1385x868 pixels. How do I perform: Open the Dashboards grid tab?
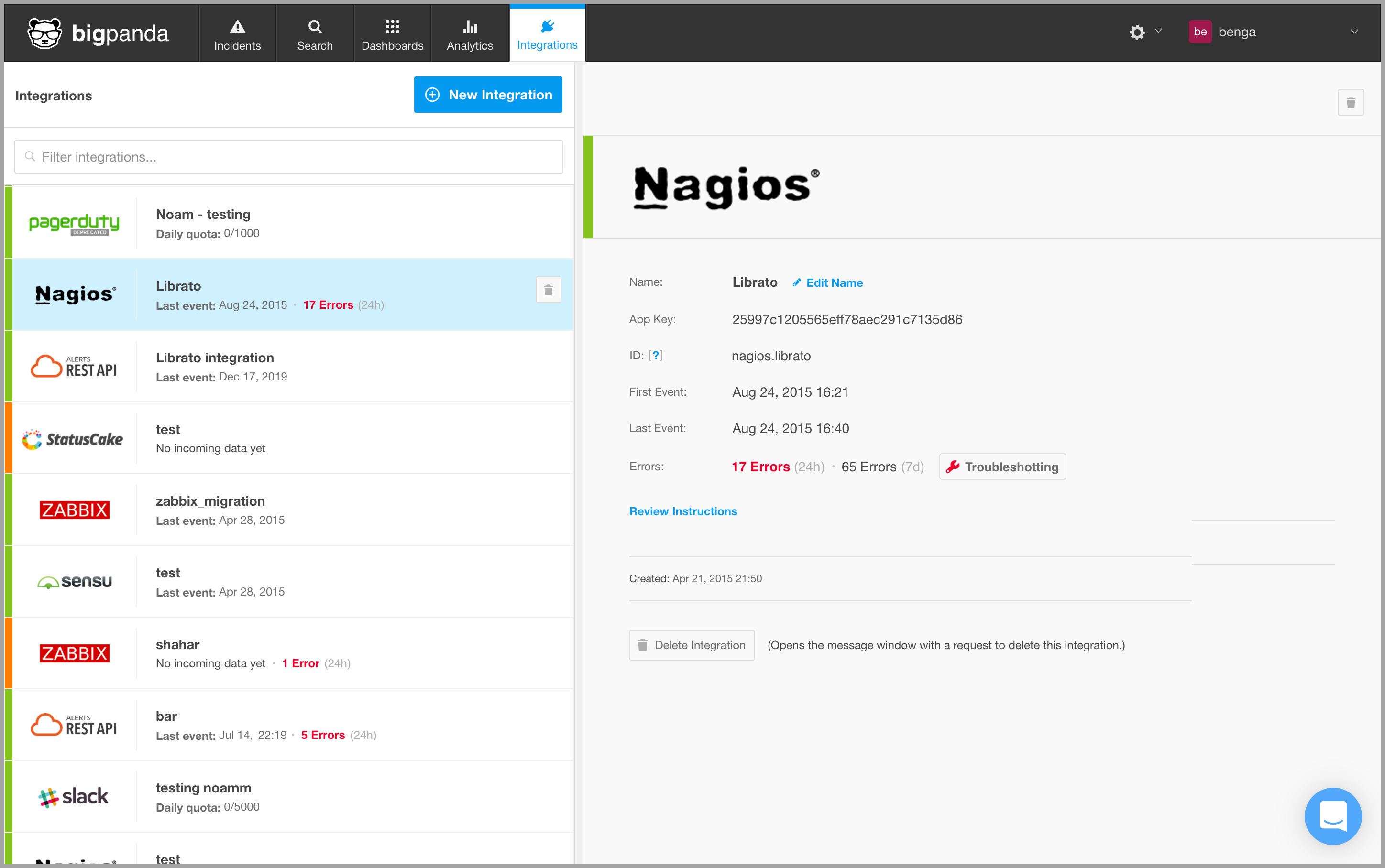(392, 34)
